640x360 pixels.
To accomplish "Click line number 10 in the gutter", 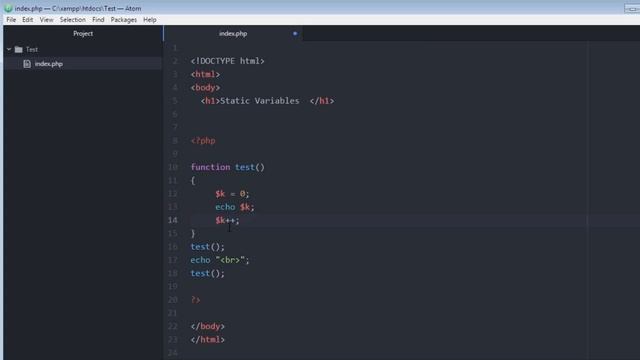I will pos(173,167).
